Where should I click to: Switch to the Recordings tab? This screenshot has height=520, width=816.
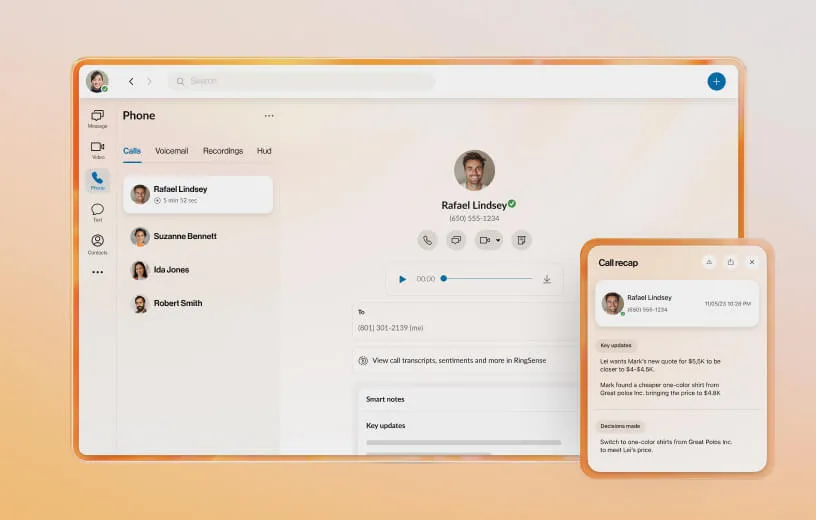click(222, 151)
